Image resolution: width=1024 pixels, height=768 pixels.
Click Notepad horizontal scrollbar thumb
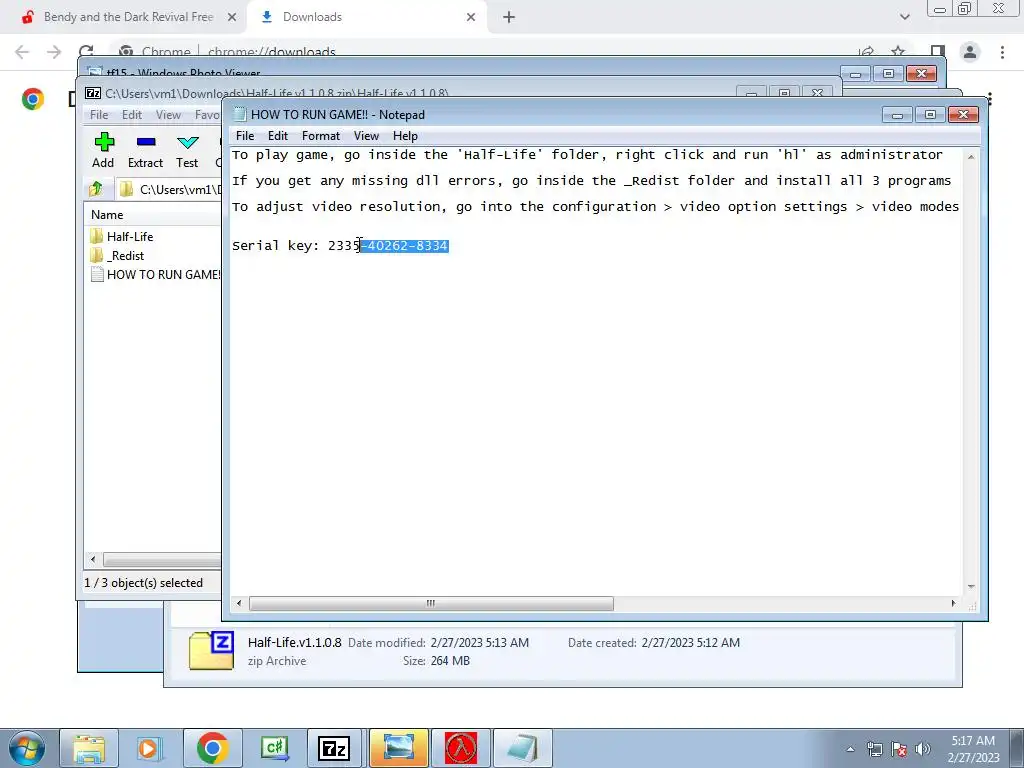pyautogui.click(x=431, y=603)
